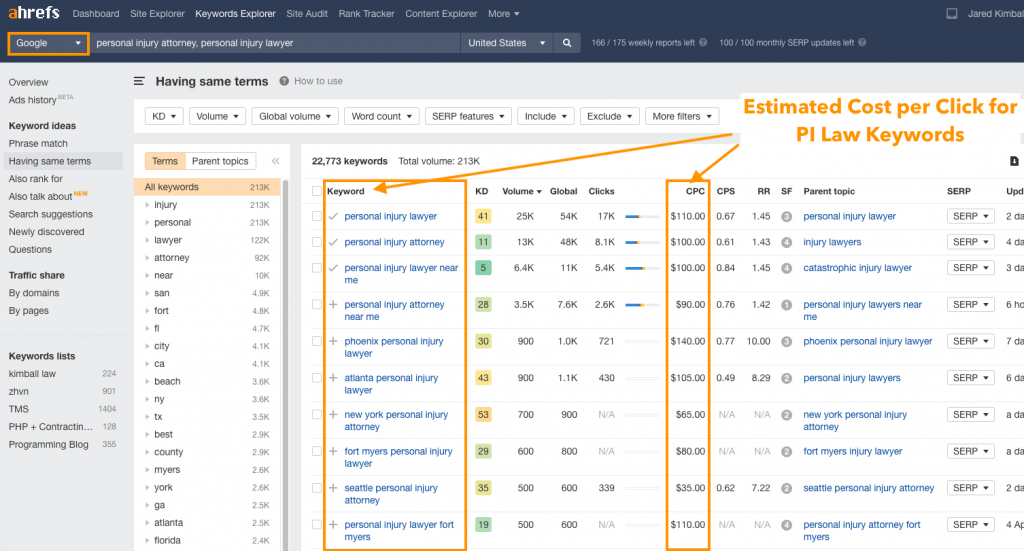1024x551 pixels.
Task: Check personal injury lawyer near me checkbox
Action: (x=317, y=268)
